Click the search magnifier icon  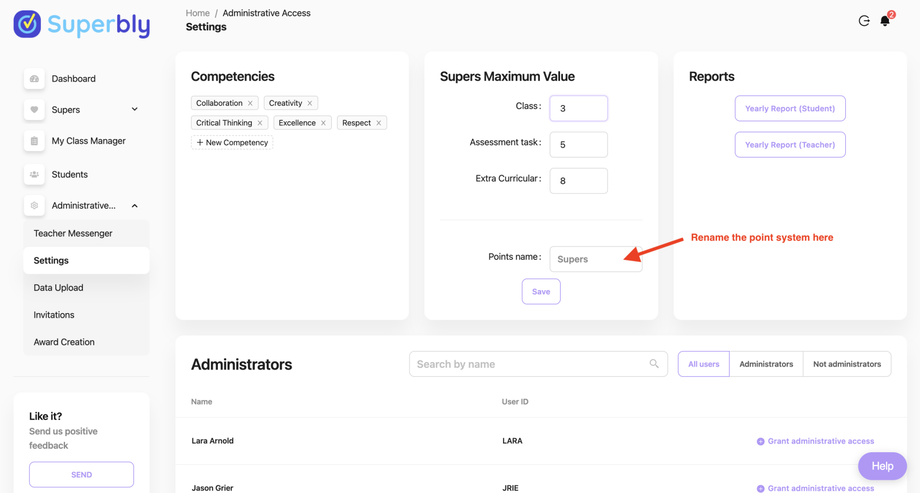click(654, 364)
